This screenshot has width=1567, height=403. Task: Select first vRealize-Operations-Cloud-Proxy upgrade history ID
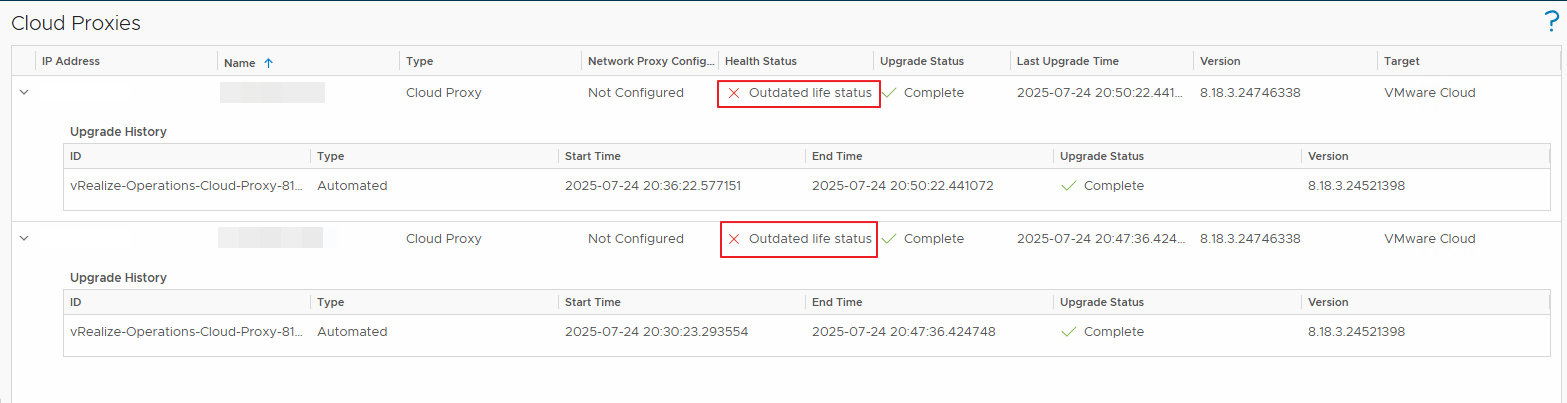coord(186,186)
